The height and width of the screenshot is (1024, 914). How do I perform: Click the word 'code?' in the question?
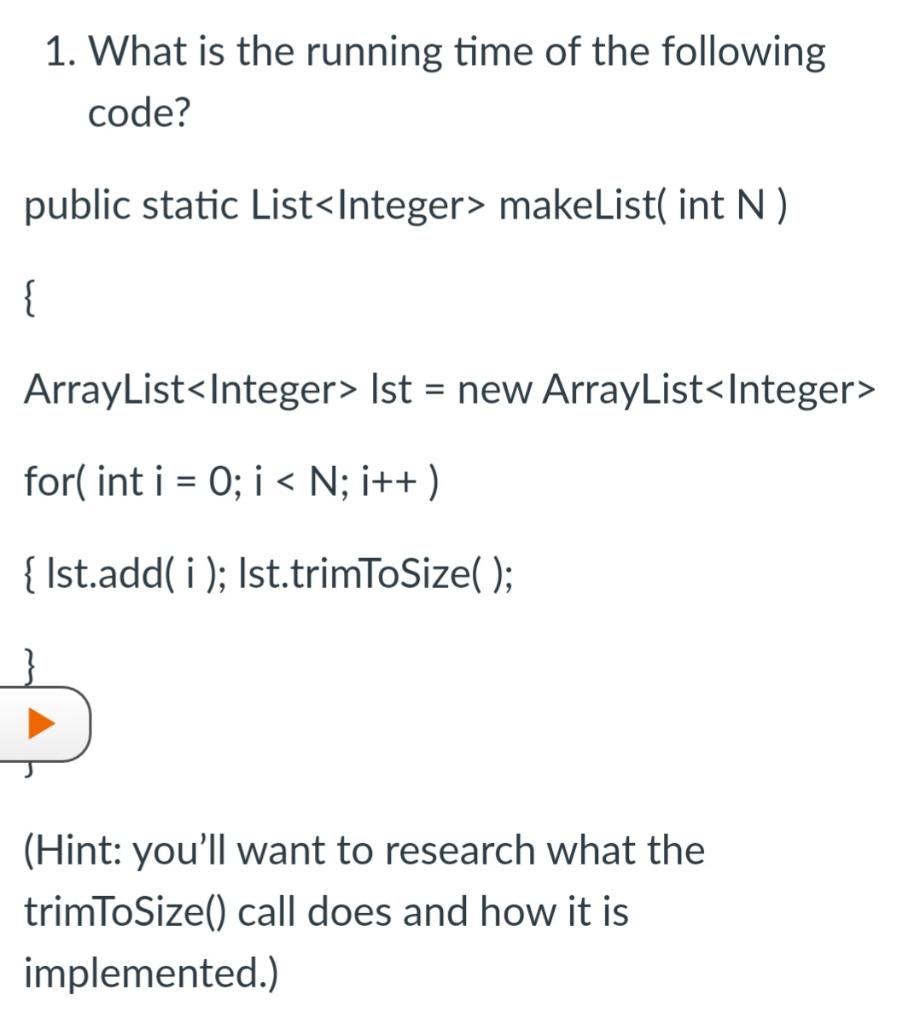click(x=142, y=113)
